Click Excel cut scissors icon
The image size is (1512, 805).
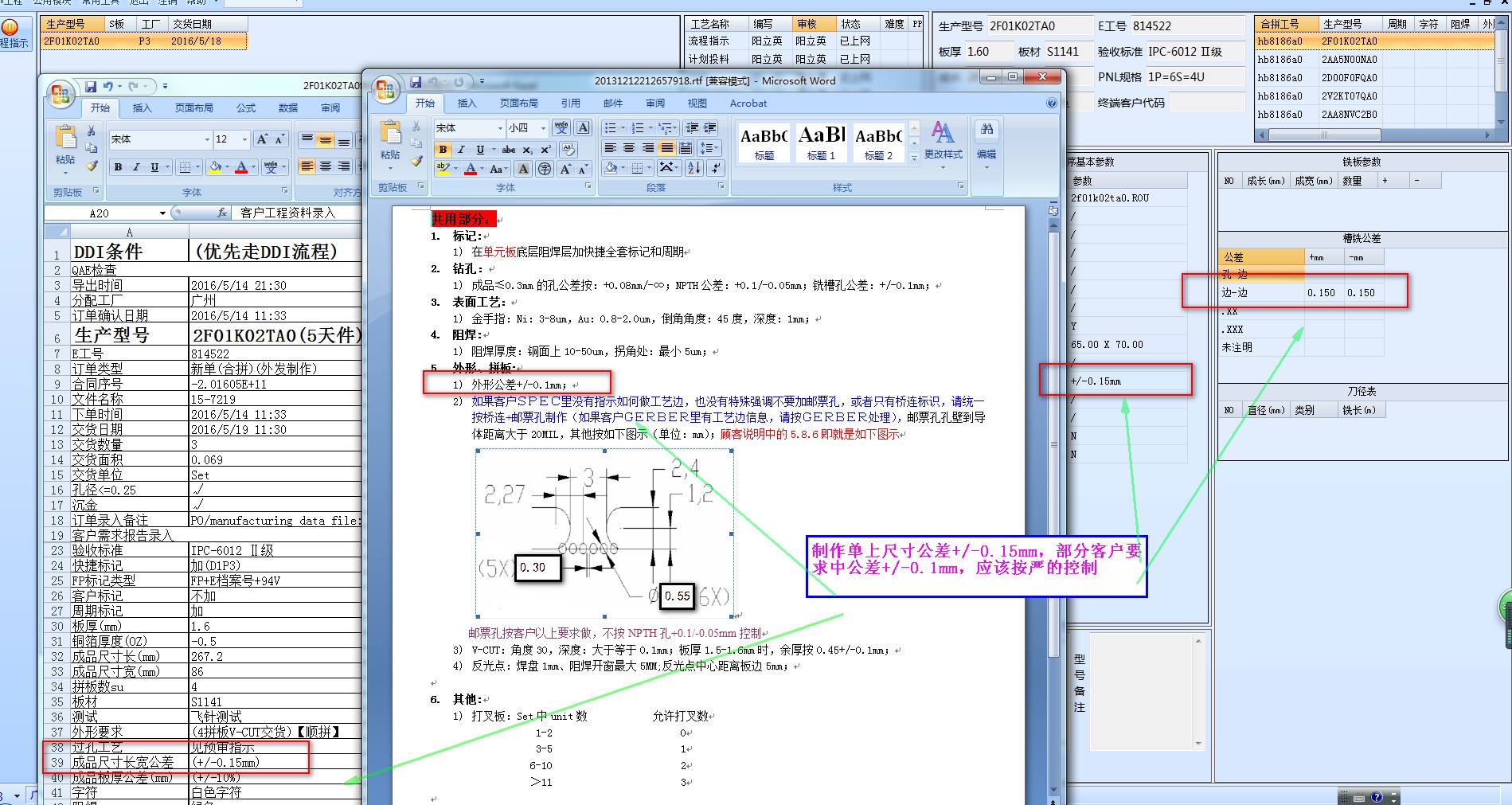coord(91,131)
